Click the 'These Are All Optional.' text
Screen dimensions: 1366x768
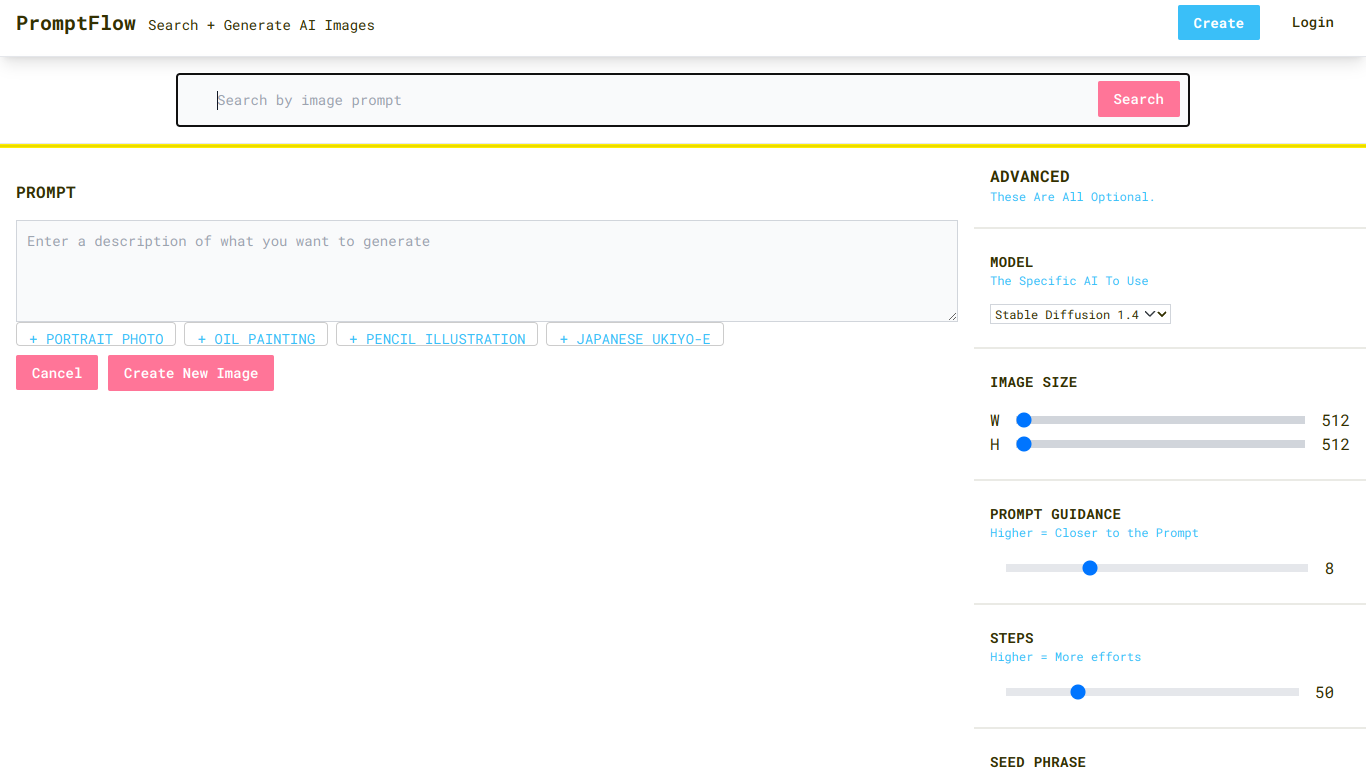click(1072, 197)
